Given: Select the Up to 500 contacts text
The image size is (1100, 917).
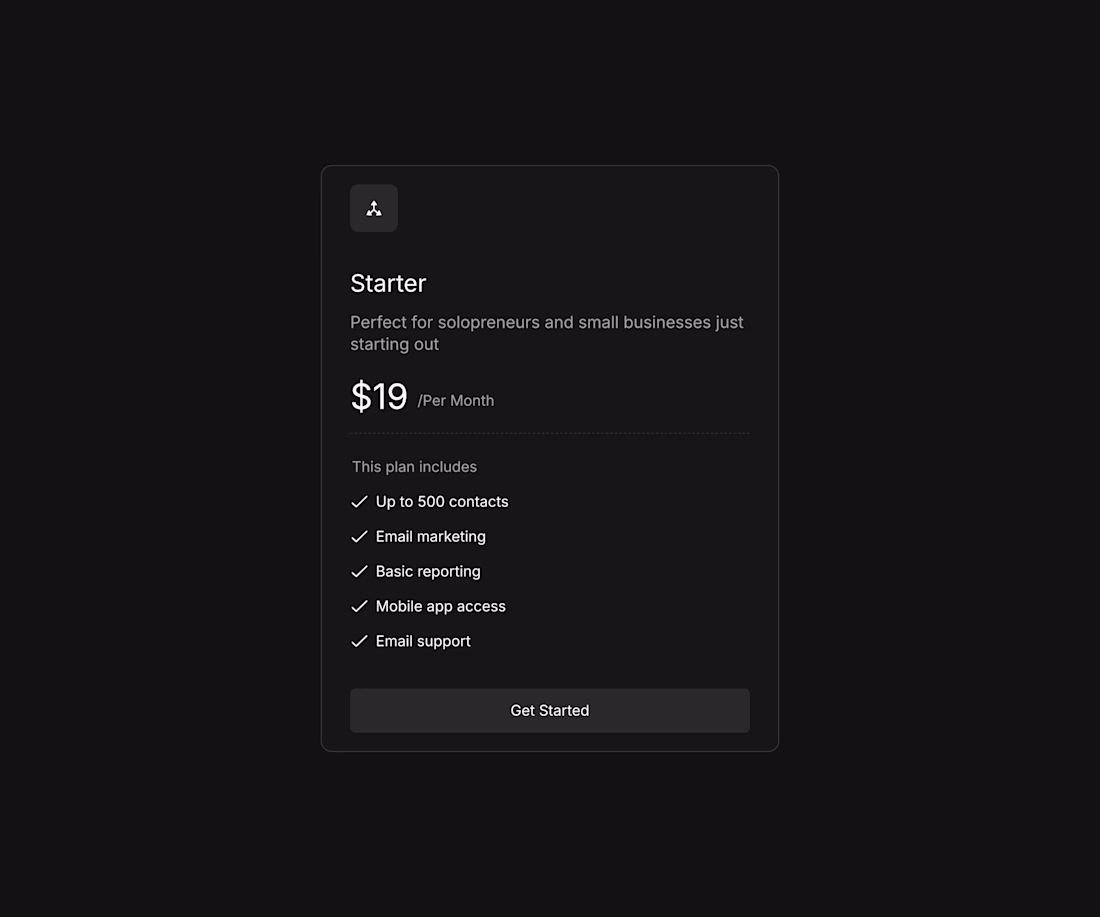Looking at the screenshot, I should coord(442,502).
